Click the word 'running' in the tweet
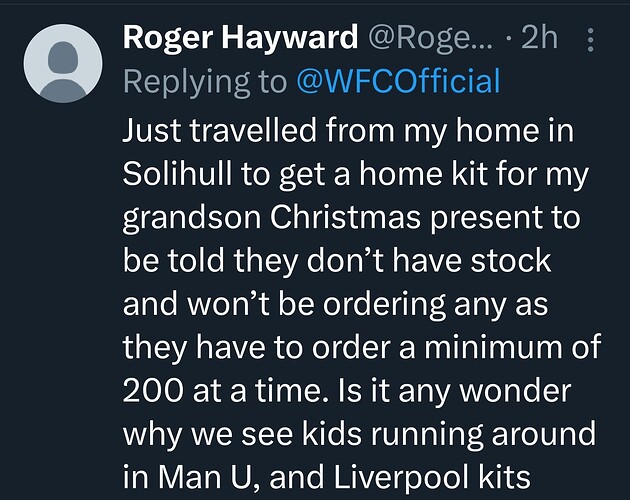630x500 pixels. click(427, 435)
